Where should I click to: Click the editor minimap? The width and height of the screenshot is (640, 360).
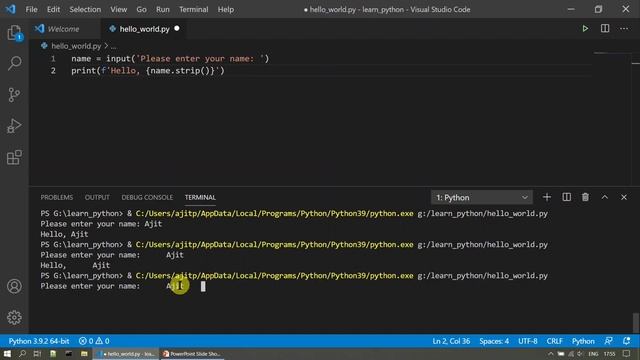(x=611, y=53)
